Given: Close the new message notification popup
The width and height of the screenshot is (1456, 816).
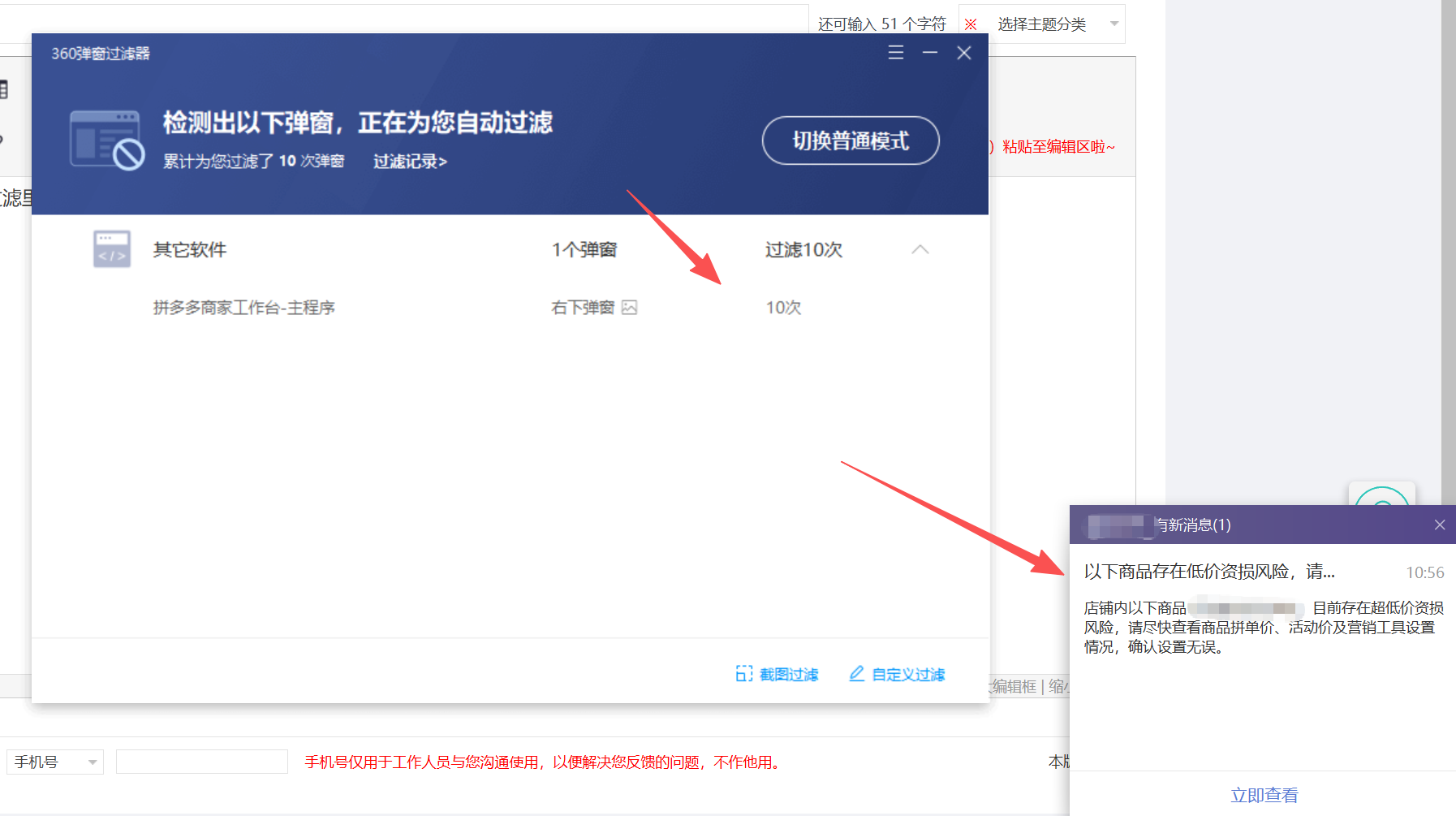Looking at the screenshot, I should [x=1440, y=525].
